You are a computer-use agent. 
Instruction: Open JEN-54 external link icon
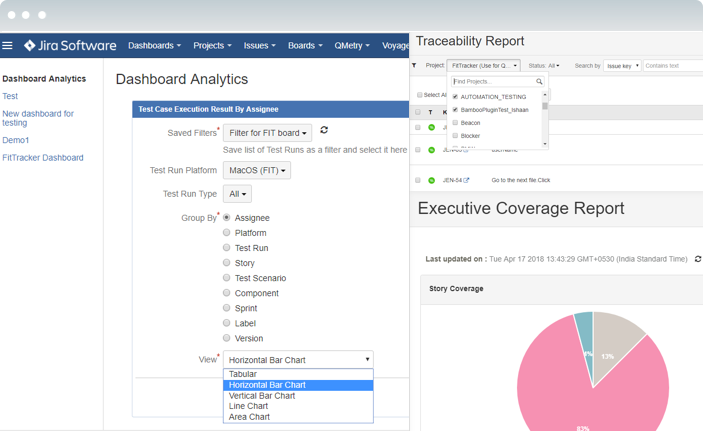pyautogui.click(x=466, y=180)
